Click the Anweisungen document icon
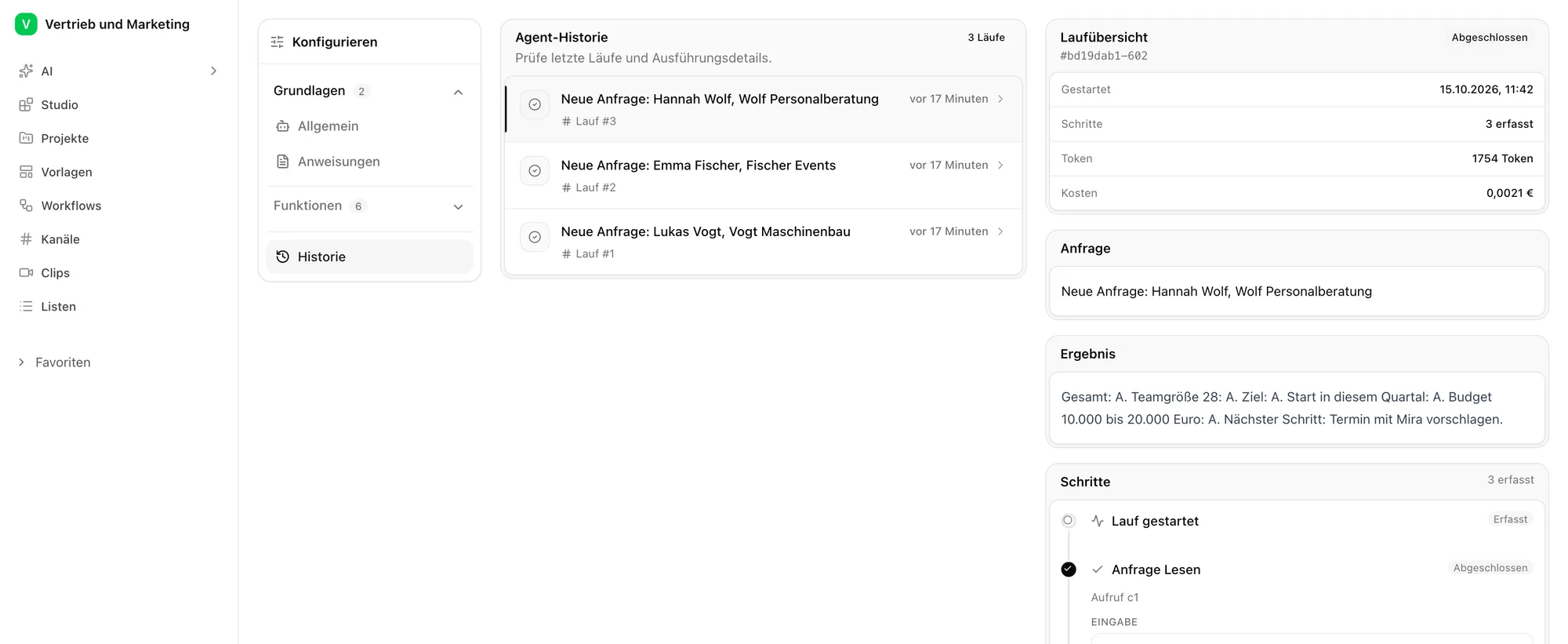Viewport: 1568px width, 644px height. click(283, 162)
